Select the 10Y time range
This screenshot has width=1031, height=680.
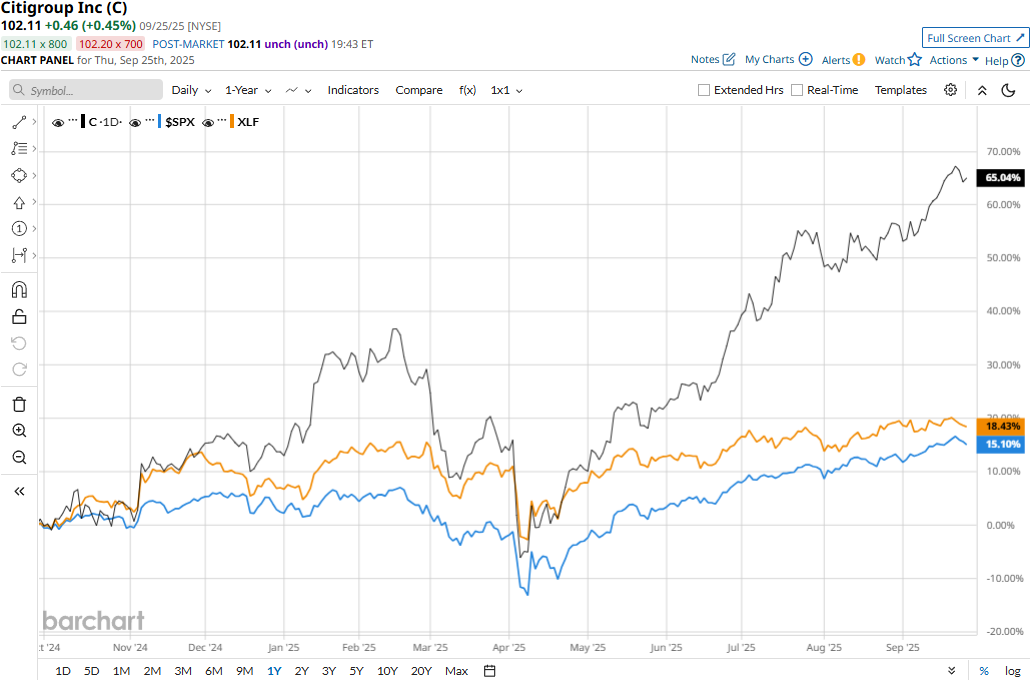pos(387,671)
